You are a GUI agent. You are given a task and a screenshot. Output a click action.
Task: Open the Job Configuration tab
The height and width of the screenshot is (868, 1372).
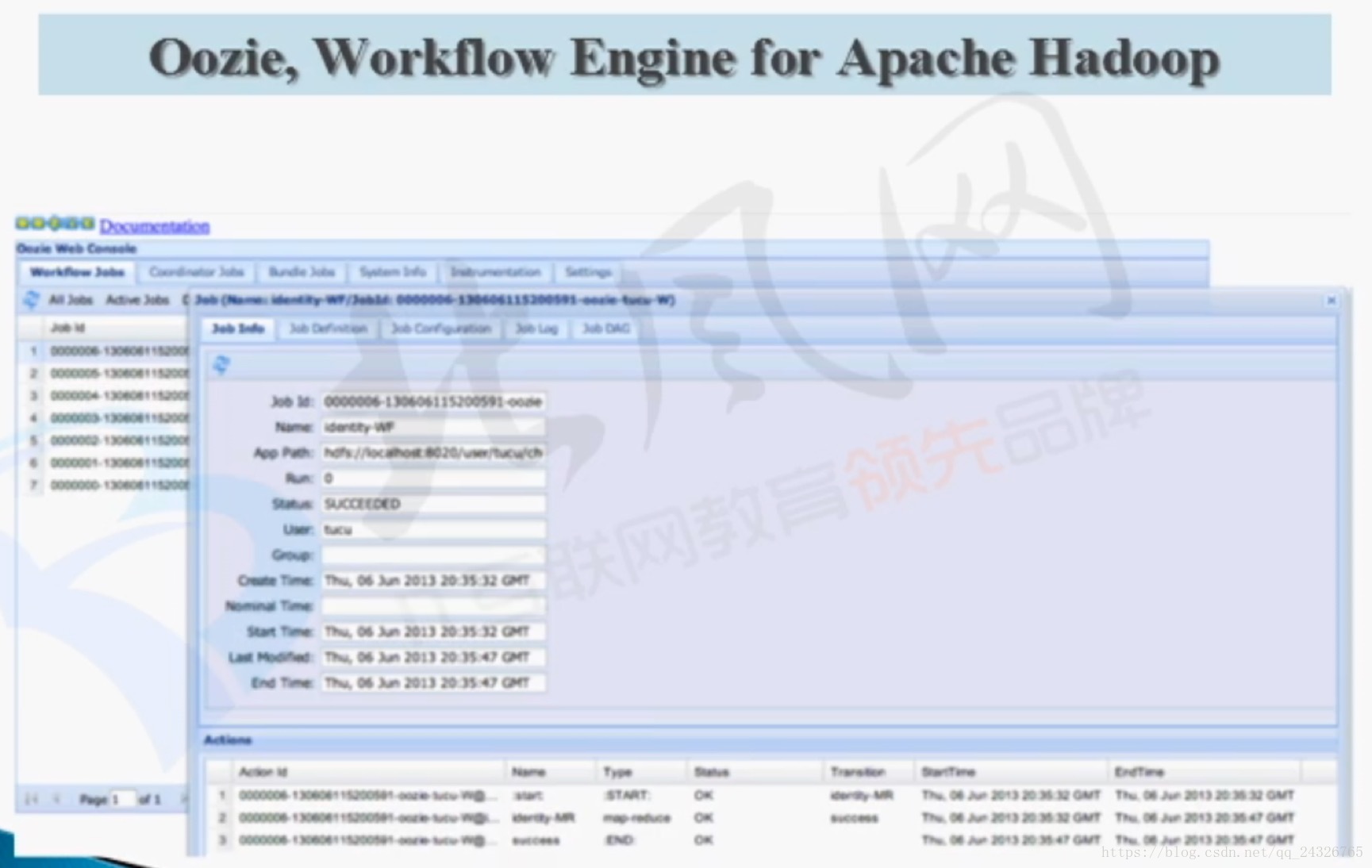coord(441,328)
